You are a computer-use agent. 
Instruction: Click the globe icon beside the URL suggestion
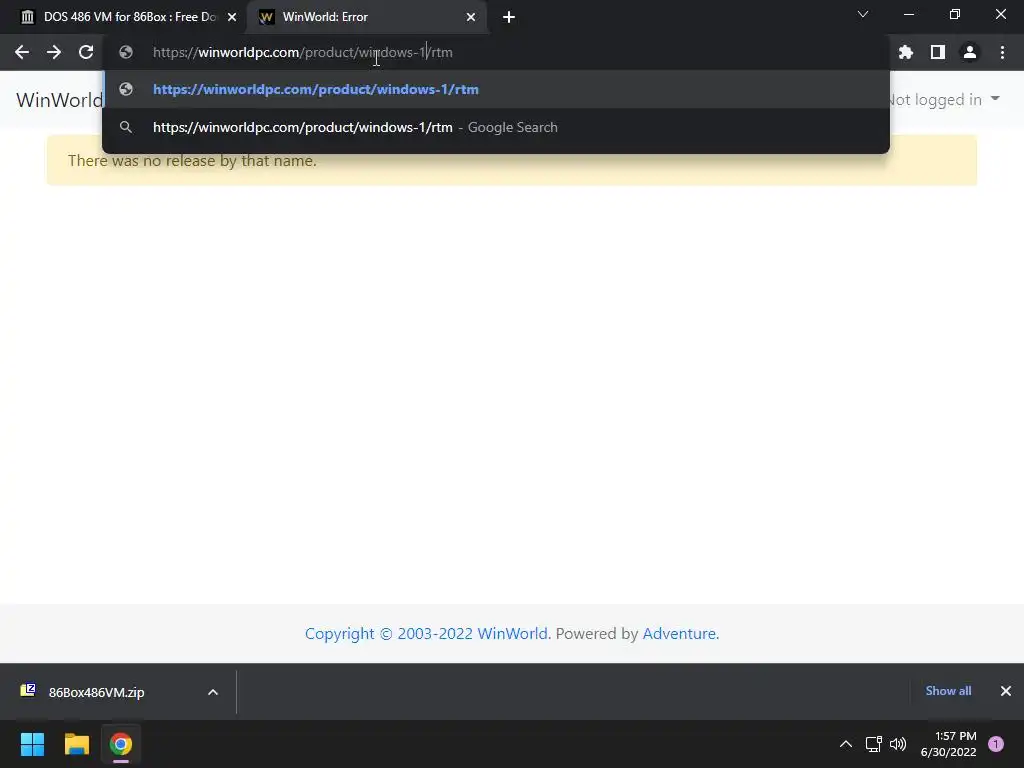coord(126,89)
